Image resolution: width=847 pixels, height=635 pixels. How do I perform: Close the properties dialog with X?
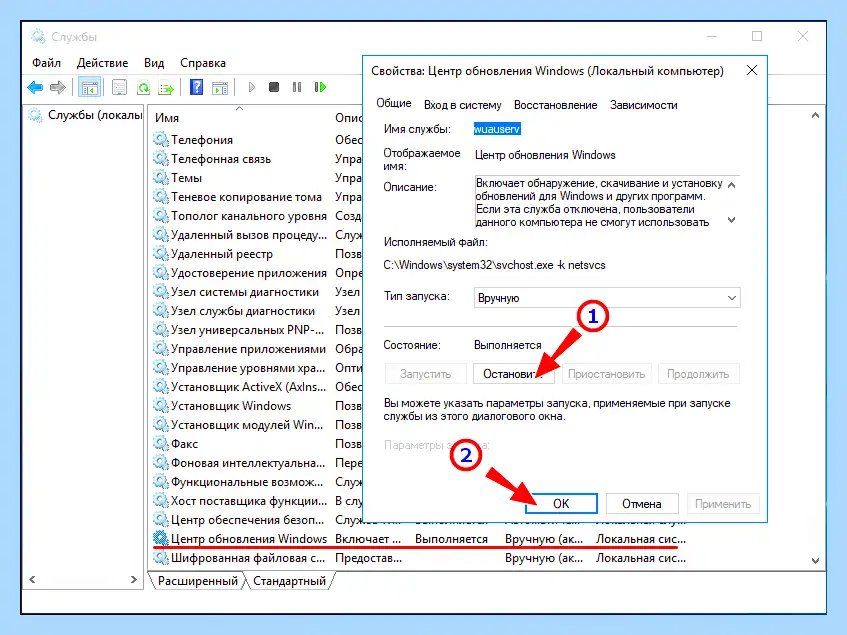point(751,70)
